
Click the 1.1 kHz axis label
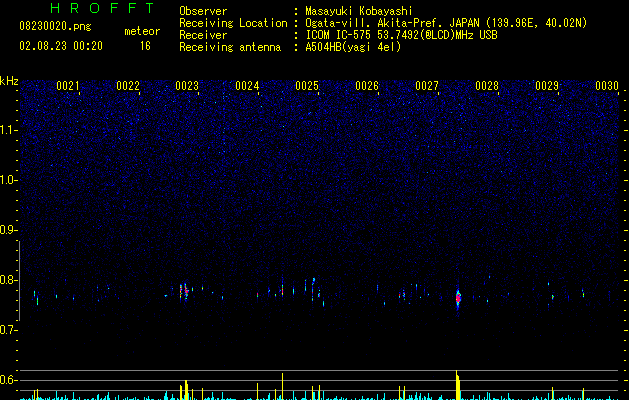pos(8,130)
